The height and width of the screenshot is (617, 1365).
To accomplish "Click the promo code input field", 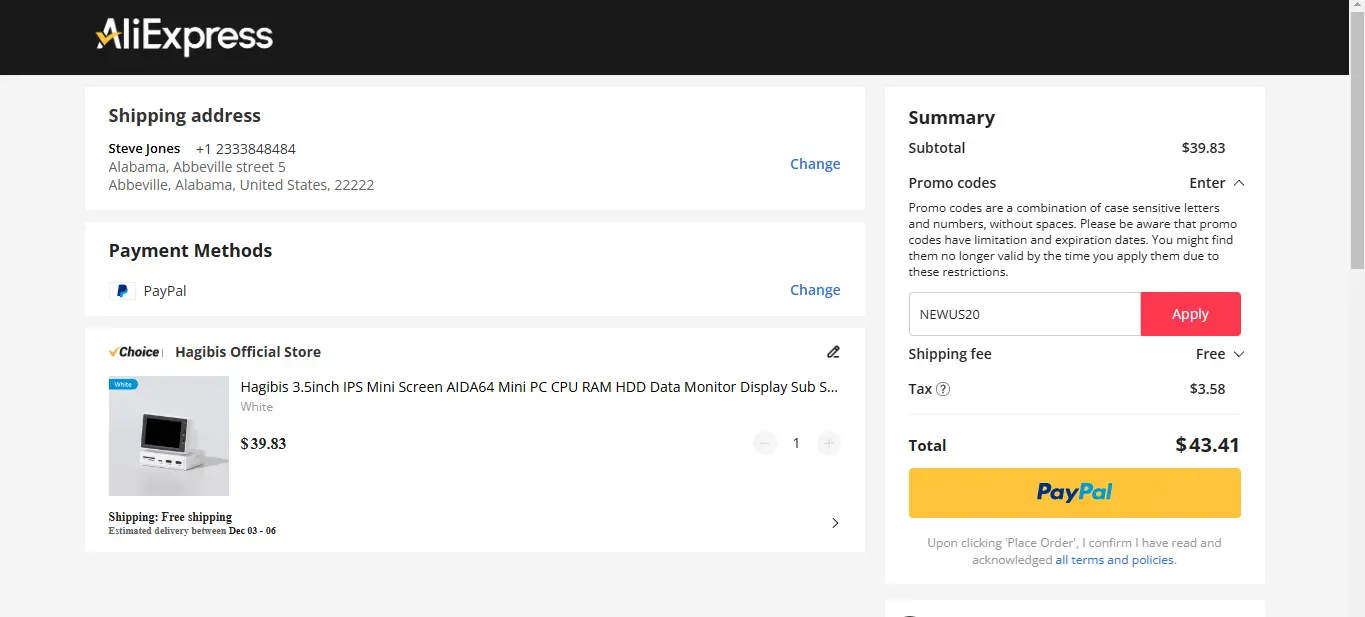I will (1024, 314).
